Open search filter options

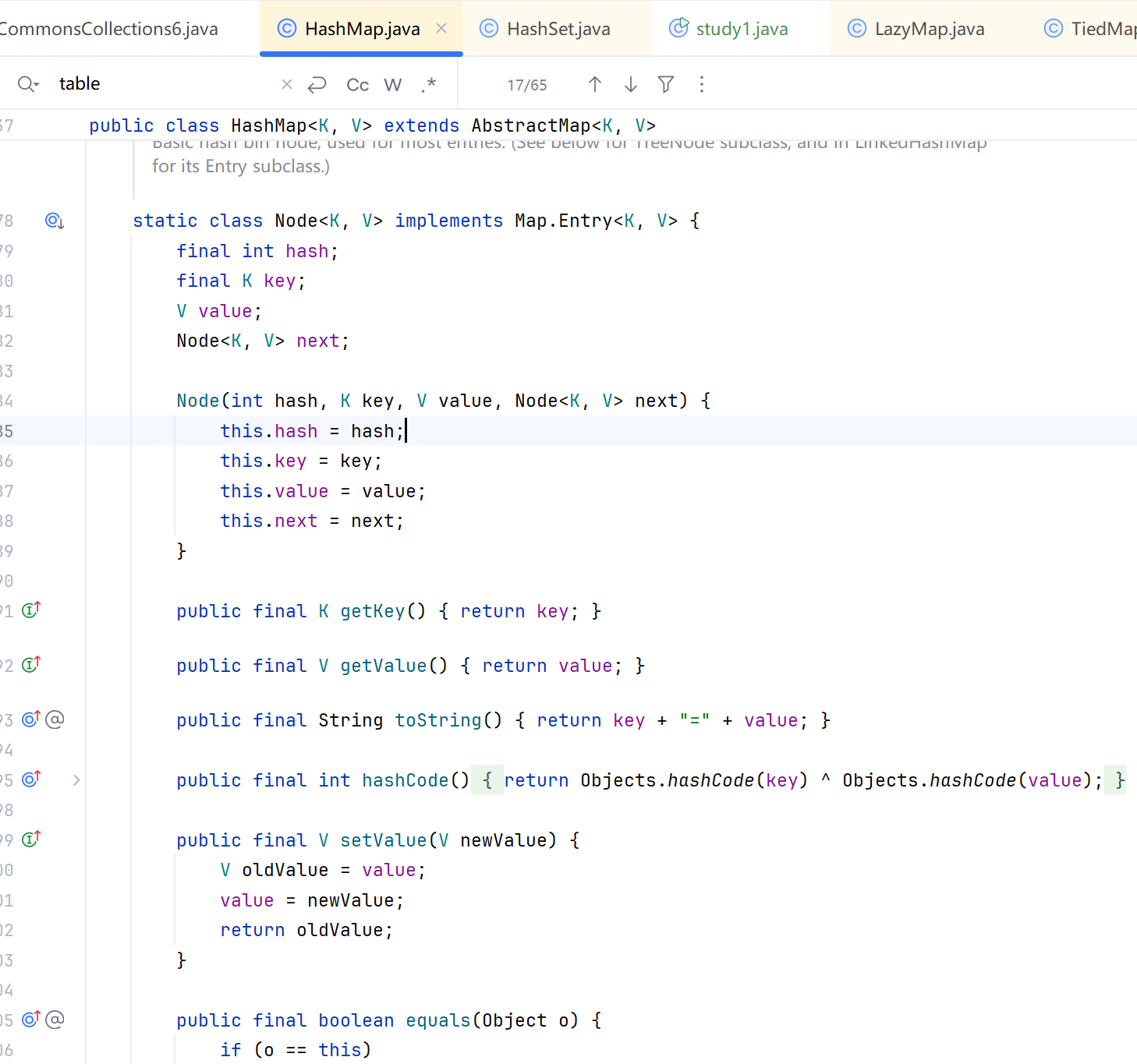666,84
